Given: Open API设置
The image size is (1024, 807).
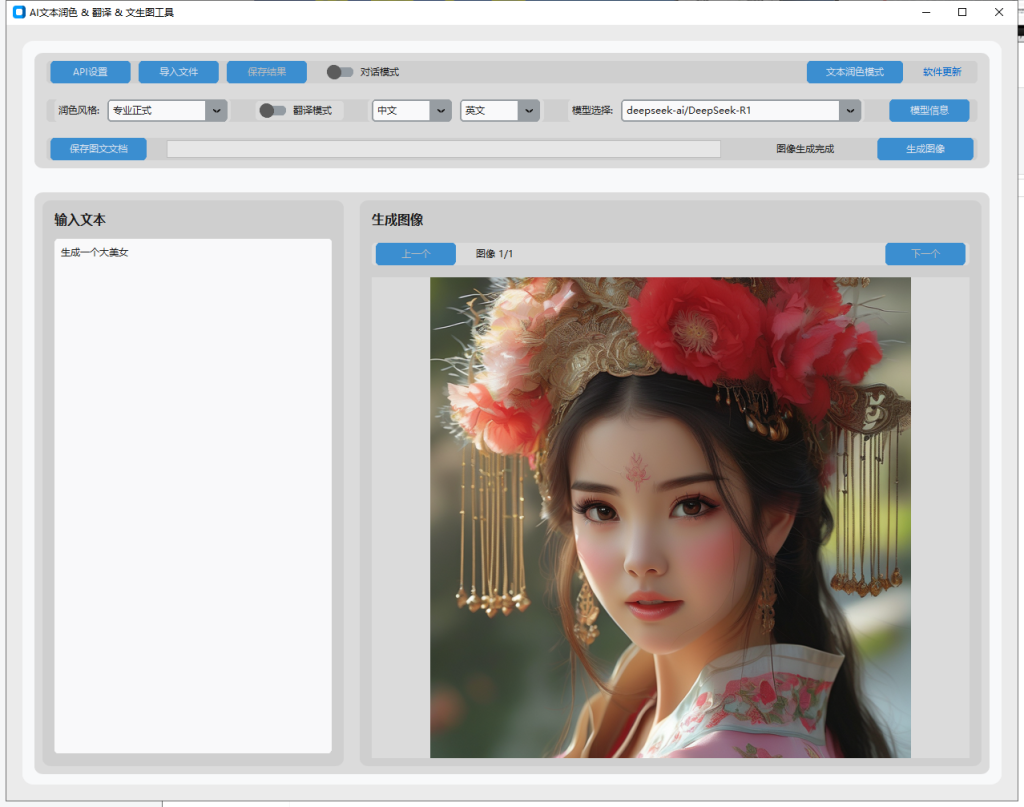Looking at the screenshot, I should click(90, 72).
